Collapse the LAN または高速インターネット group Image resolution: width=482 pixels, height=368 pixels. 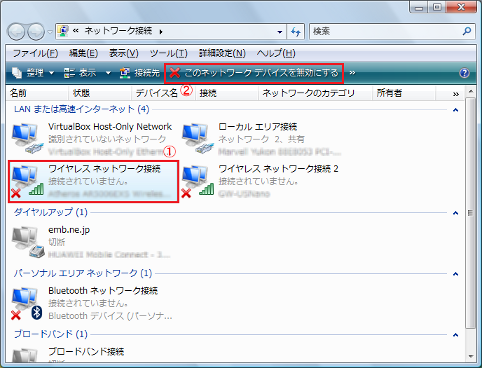(x=456, y=110)
